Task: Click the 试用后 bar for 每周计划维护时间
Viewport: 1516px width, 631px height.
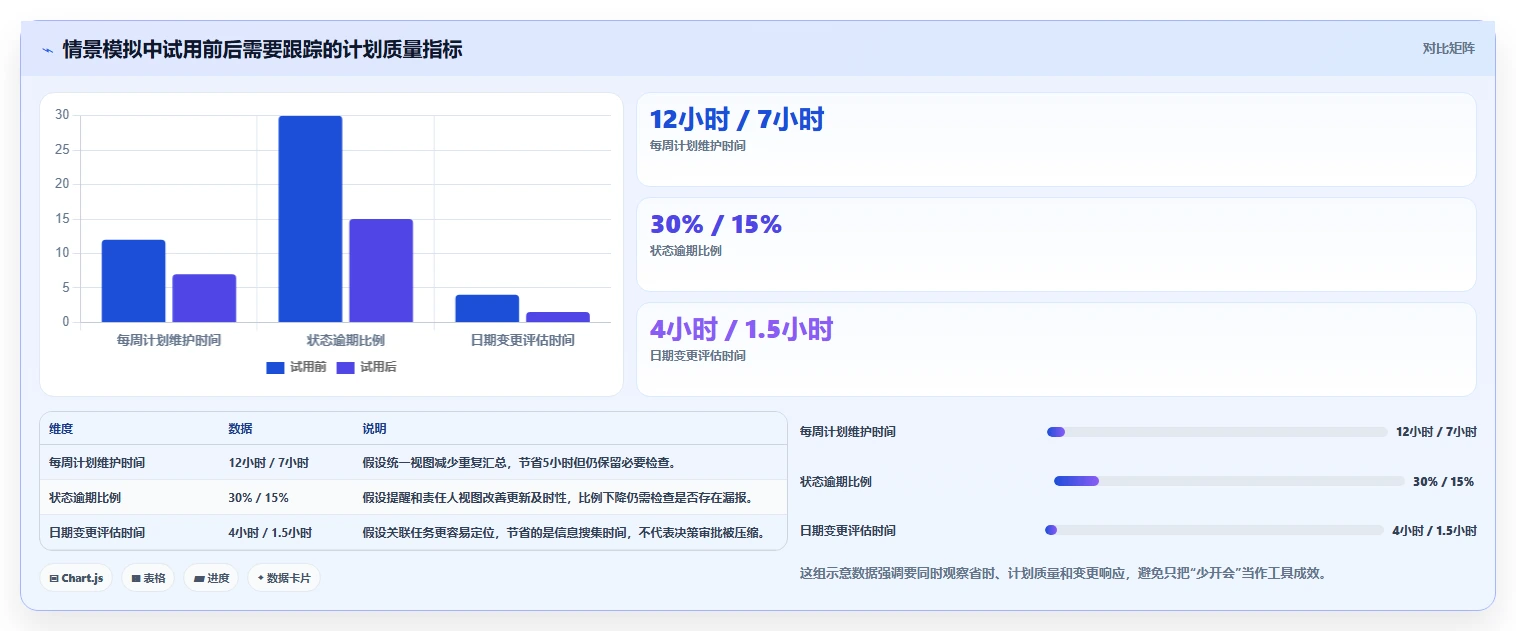Action: [x=204, y=298]
